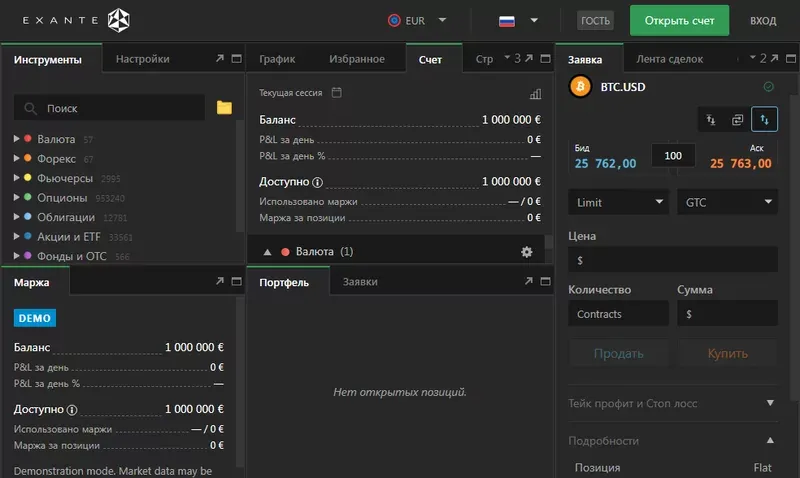Click the Сумма amount field

pyautogui.click(x=728, y=313)
